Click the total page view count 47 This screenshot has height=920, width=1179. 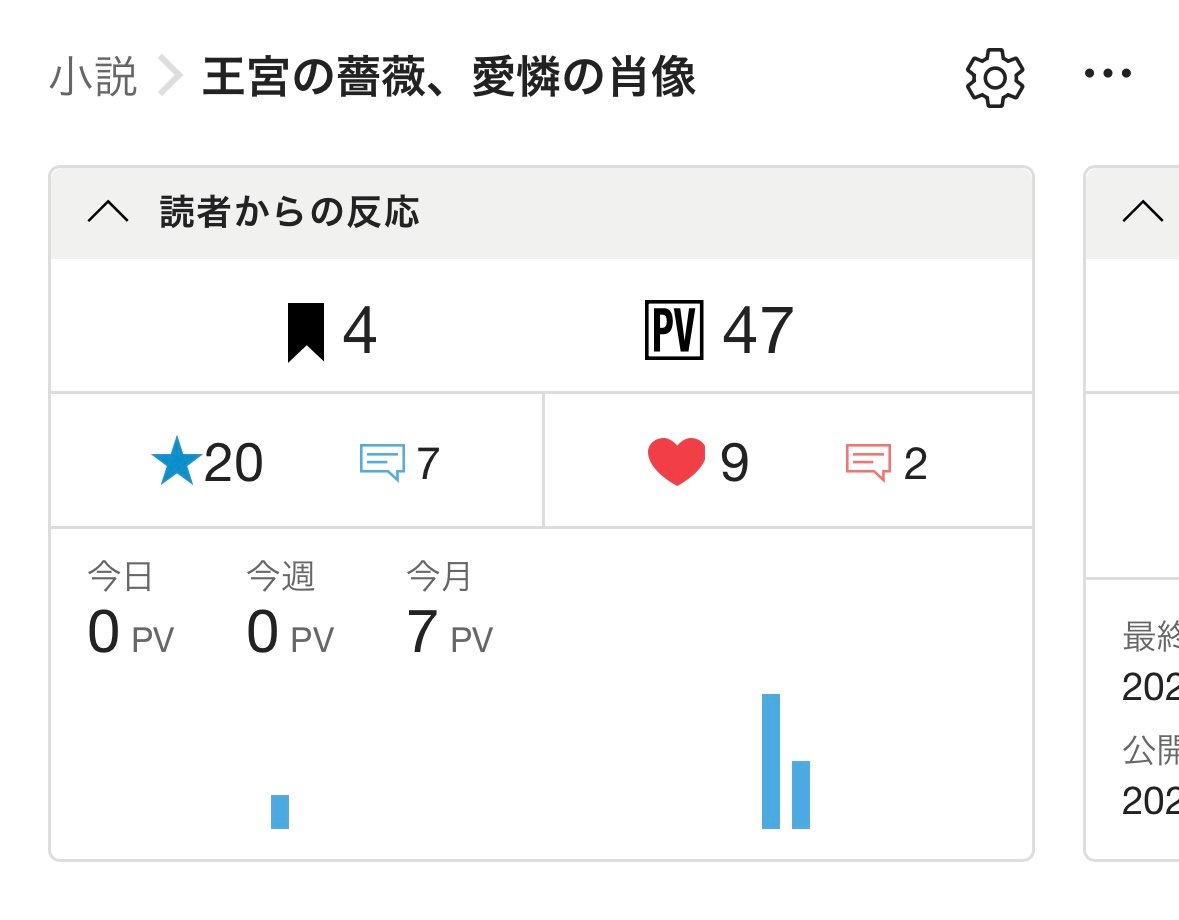[757, 333]
